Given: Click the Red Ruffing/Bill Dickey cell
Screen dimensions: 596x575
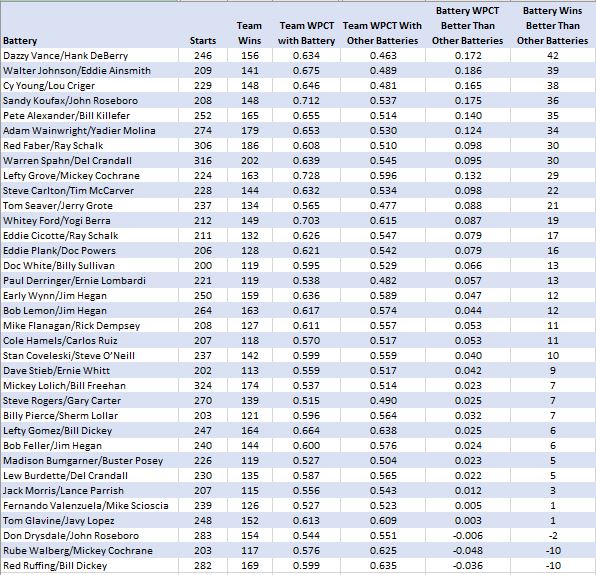Looking at the screenshot, I should tap(89, 565).
